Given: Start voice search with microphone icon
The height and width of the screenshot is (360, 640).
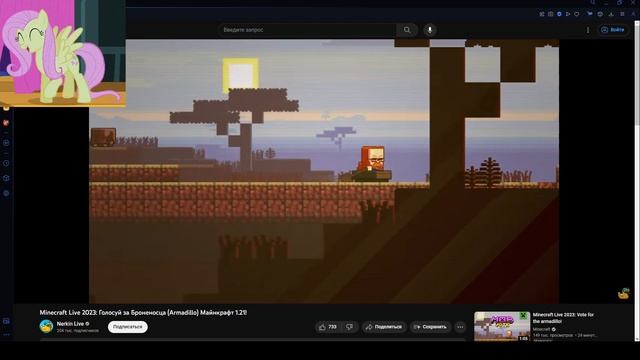Looking at the screenshot, I should (429, 30).
